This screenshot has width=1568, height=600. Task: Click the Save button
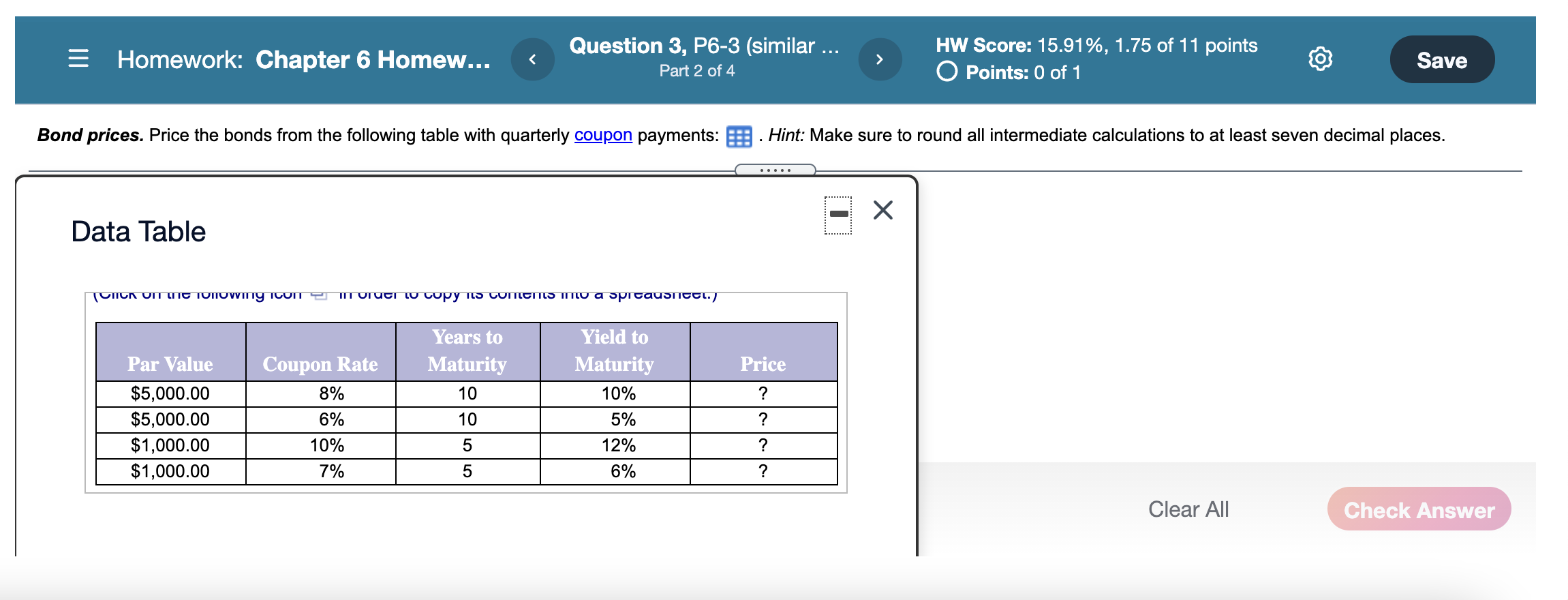1442,60
